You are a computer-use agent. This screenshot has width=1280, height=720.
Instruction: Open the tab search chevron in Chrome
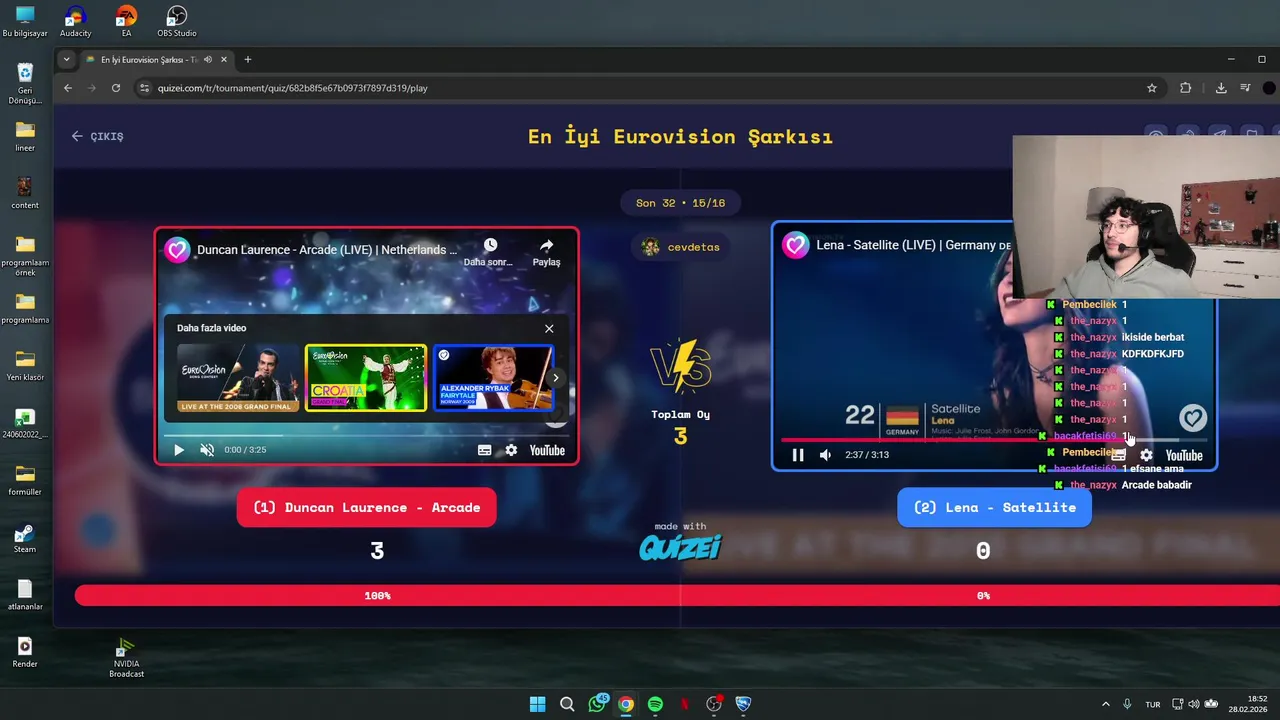pos(67,60)
